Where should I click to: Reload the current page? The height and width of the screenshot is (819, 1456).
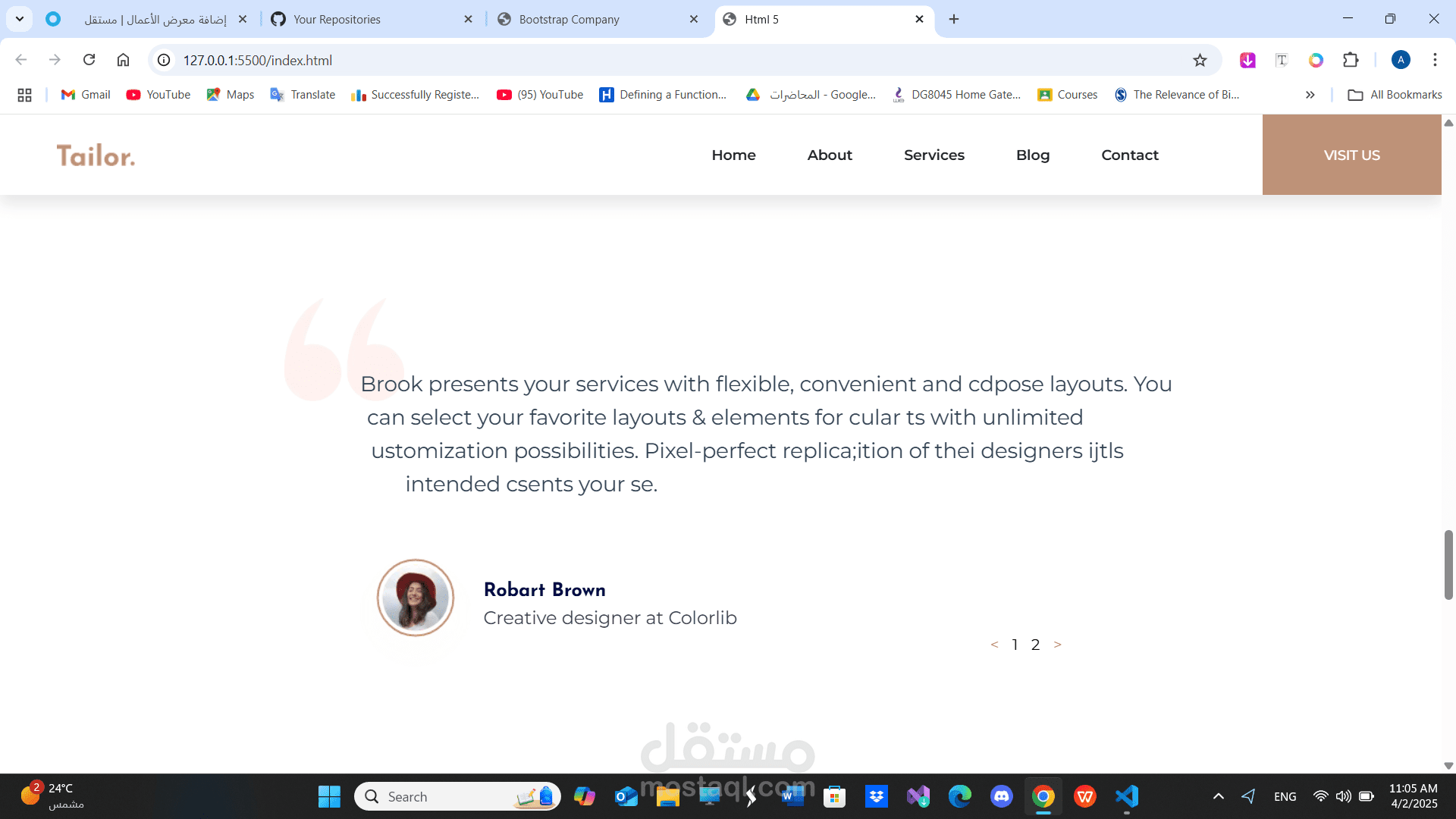(x=89, y=60)
